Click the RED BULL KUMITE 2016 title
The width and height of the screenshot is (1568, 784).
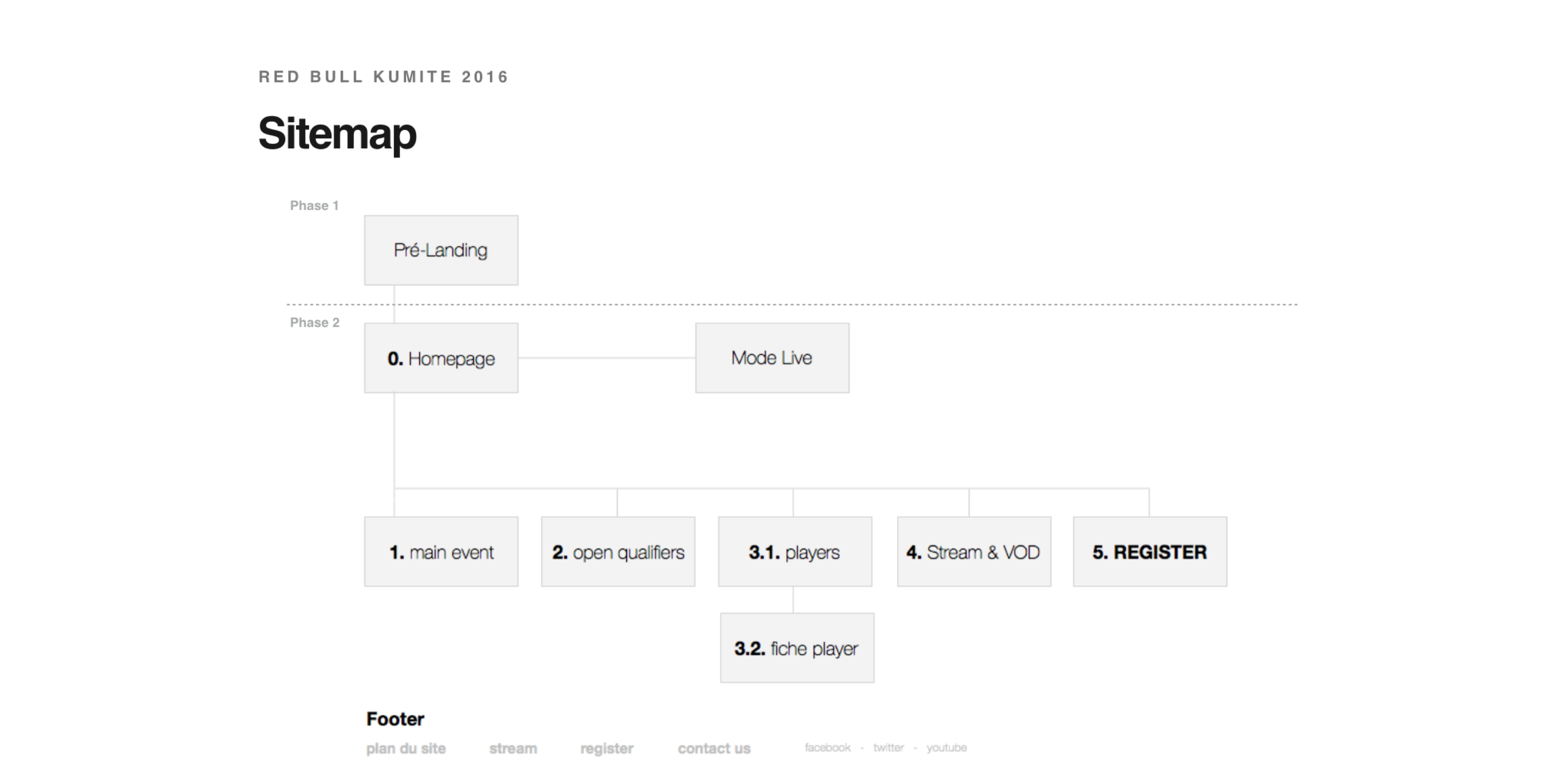click(383, 77)
